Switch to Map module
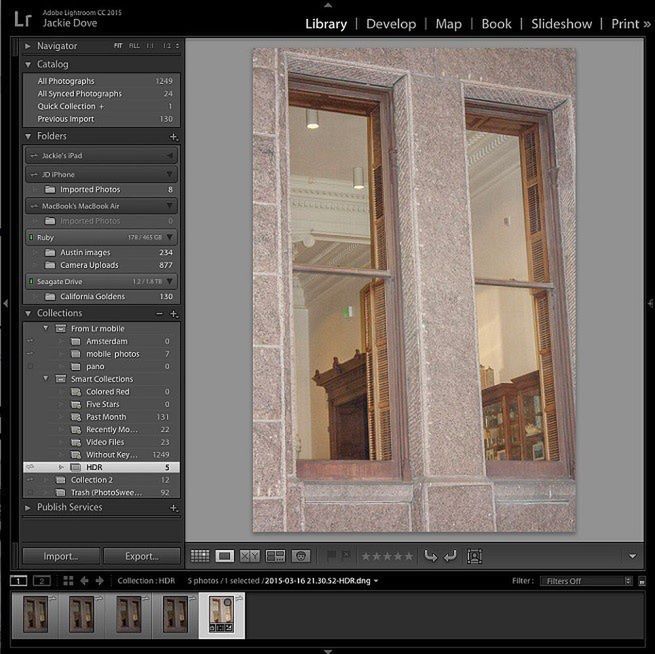The width and height of the screenshot is (655, 654). point(449,24)
